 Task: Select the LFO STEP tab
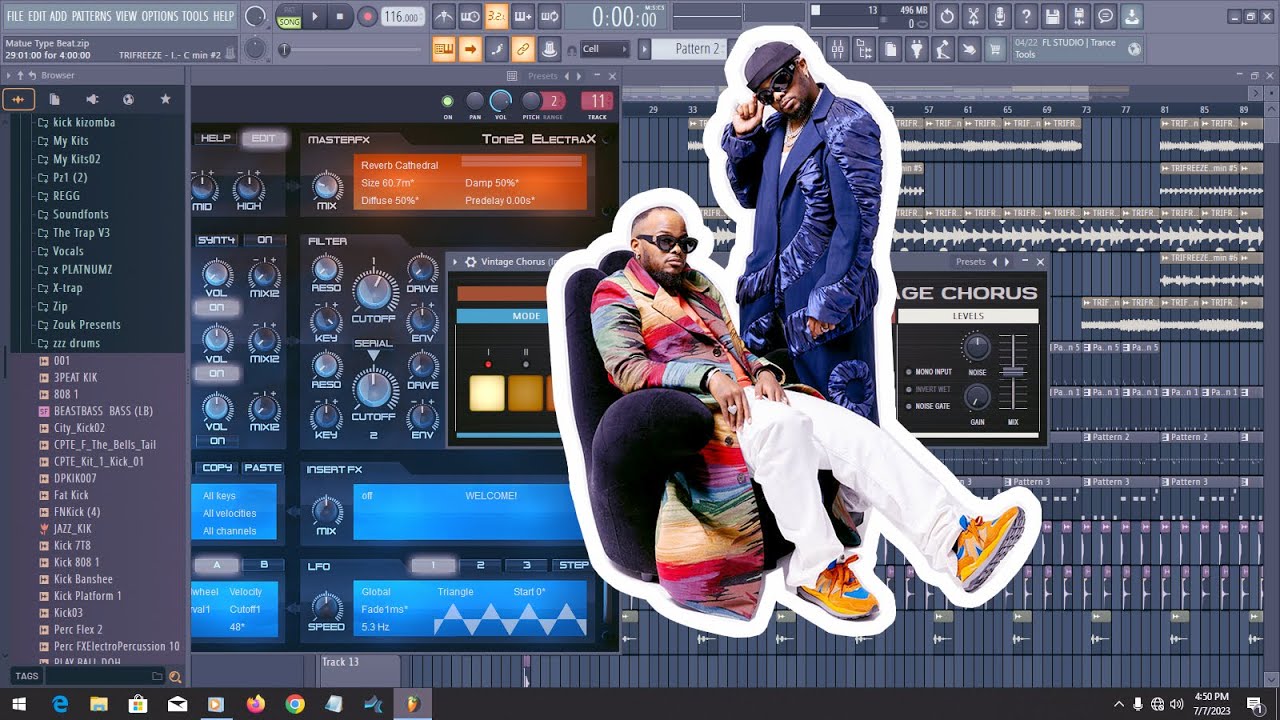click(573, 566)
